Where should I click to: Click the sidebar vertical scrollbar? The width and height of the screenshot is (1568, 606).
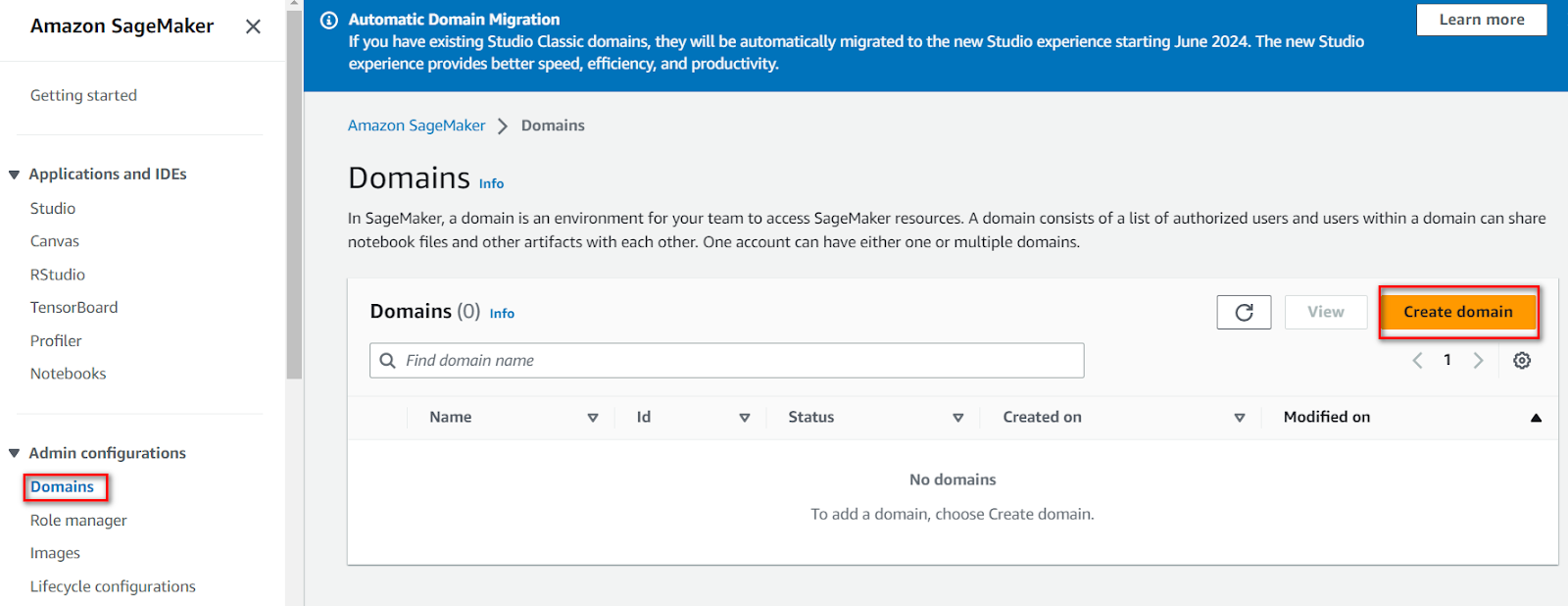click(294, 196)
